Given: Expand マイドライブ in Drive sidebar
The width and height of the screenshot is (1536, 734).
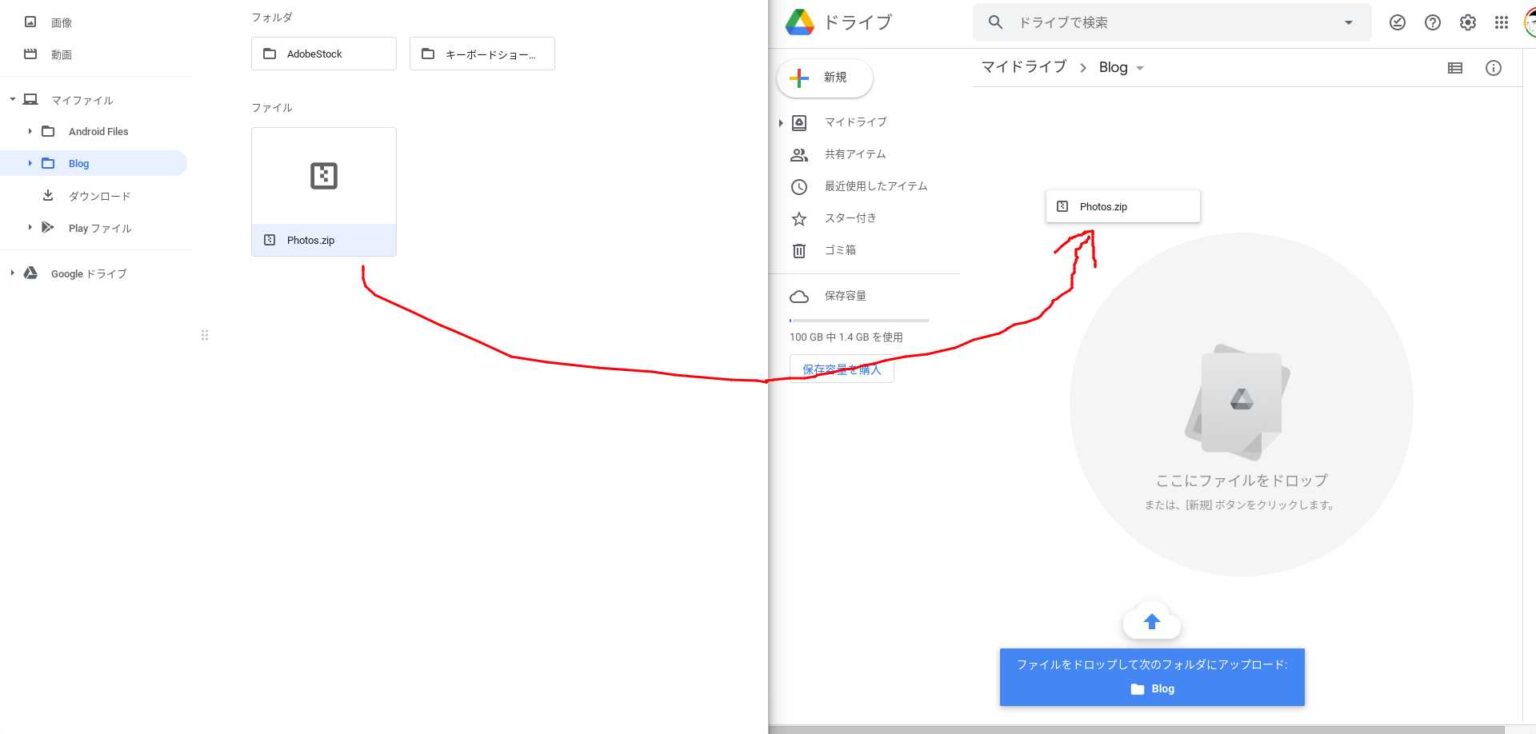Looking at the screenshot, I should (780, 122).
